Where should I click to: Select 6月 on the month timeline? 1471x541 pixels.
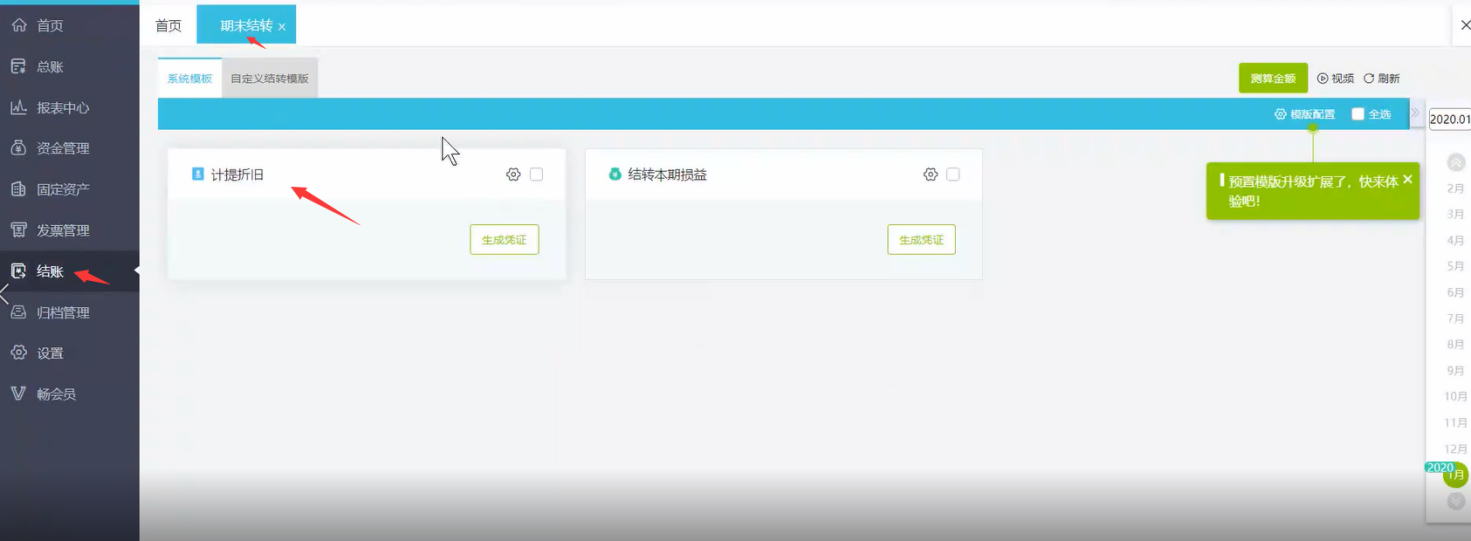click(x=1456, y=292)
